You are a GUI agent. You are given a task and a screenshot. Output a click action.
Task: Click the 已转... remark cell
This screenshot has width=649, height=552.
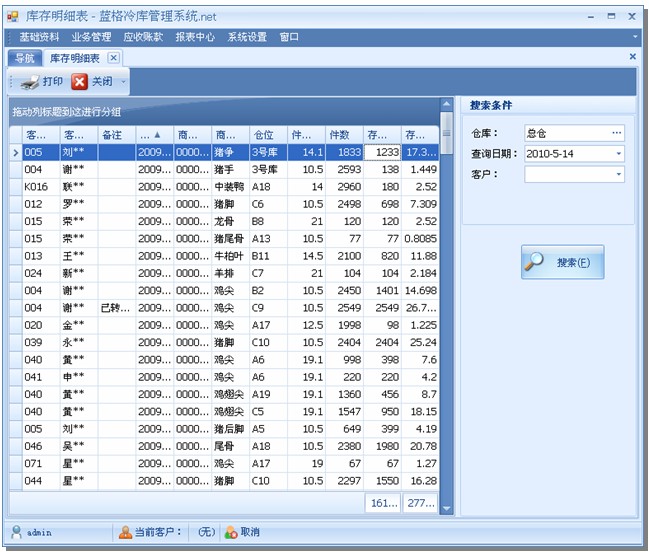point(117,308)
